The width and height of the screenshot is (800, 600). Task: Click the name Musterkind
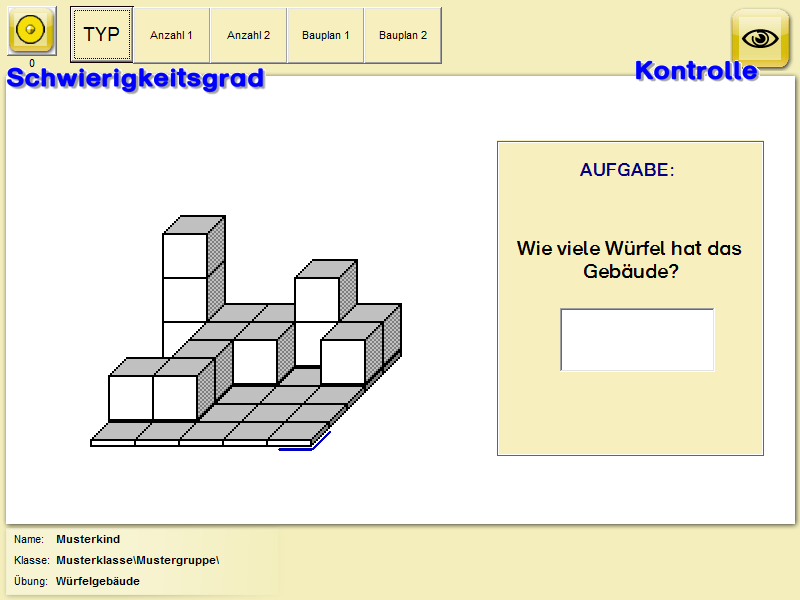tap(88, 539)
